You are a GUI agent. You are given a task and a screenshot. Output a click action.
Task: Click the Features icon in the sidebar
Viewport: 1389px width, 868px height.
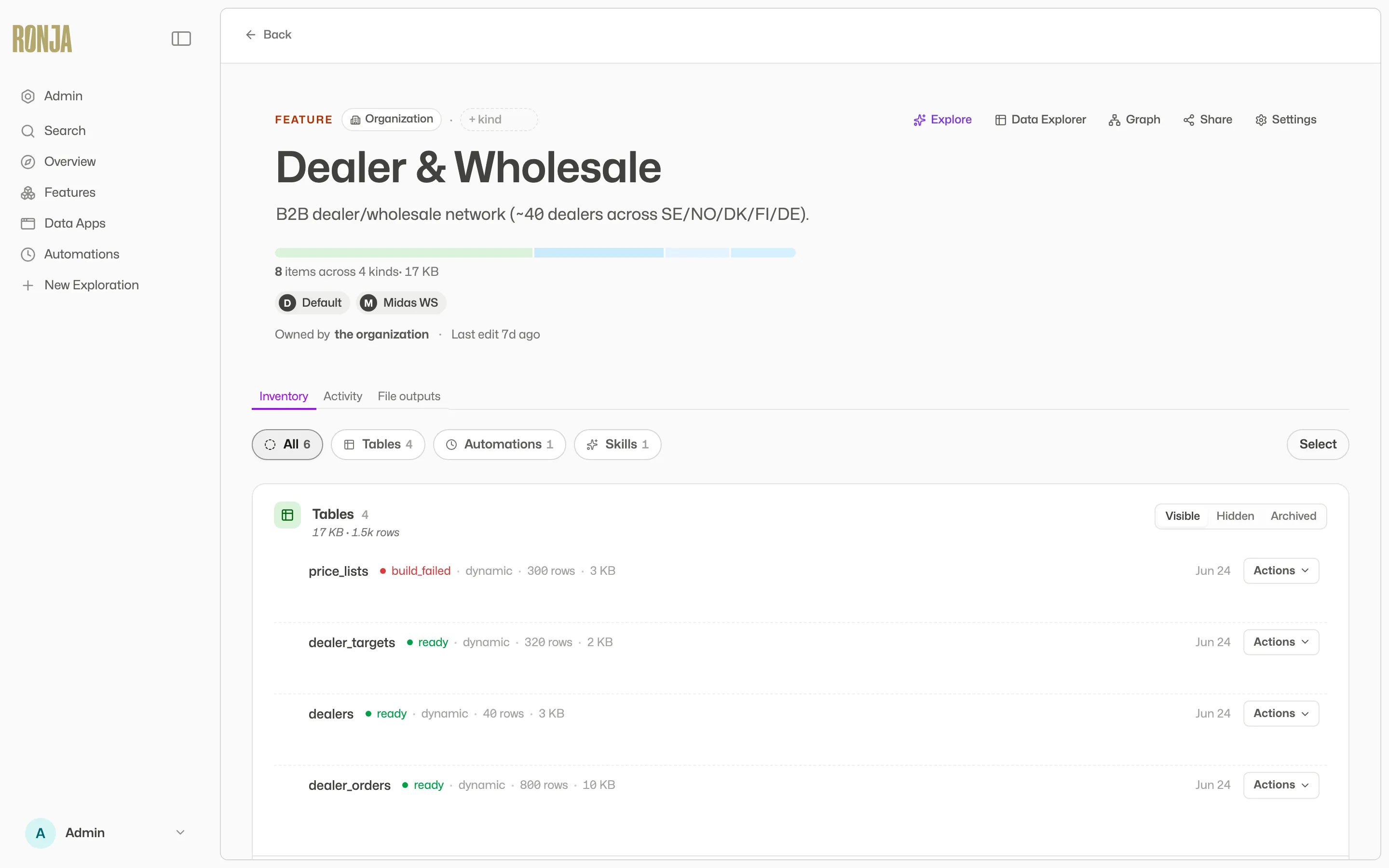tap(28, 193)
